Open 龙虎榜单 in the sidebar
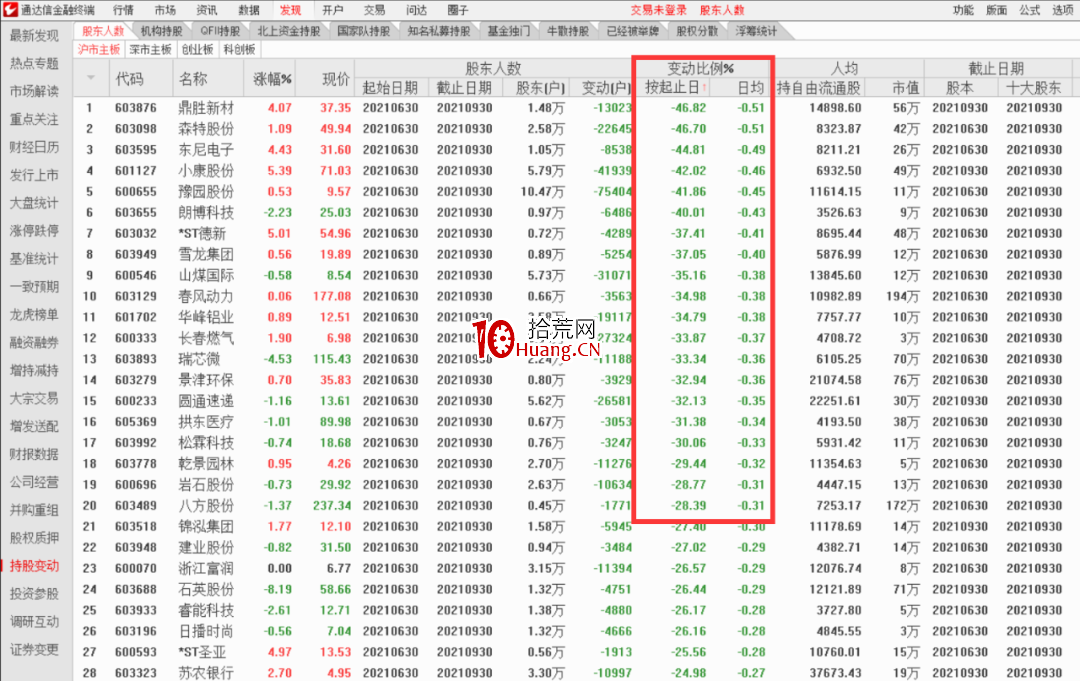The width and height of the screenshot is (1080, 681). point(34,315)
